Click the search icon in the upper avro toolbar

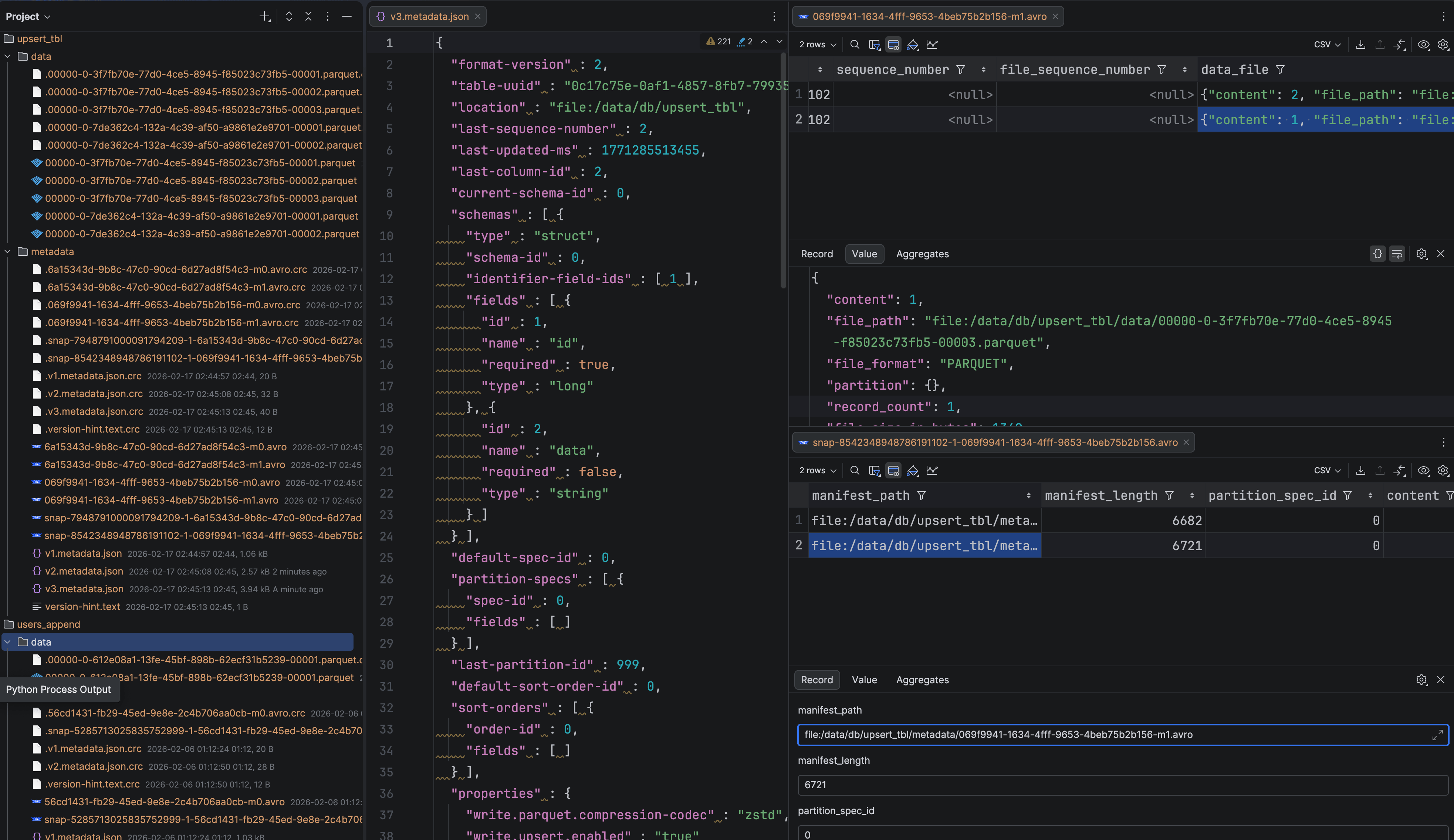pos(855,44)
